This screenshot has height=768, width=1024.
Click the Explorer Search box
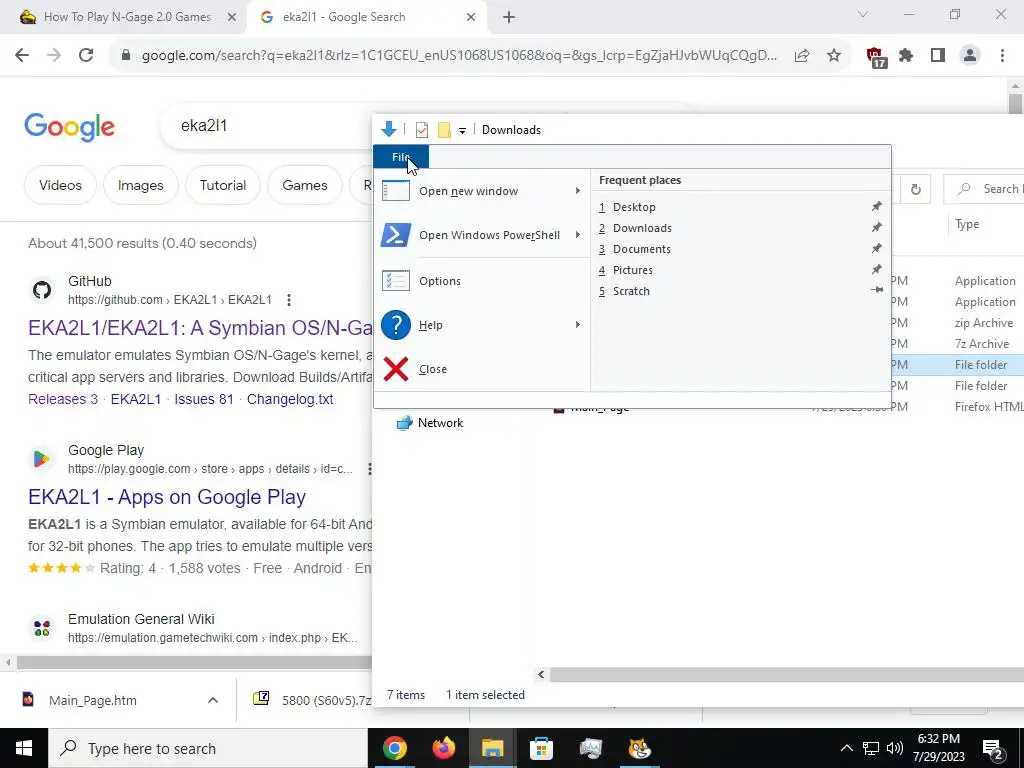point(986,189)
